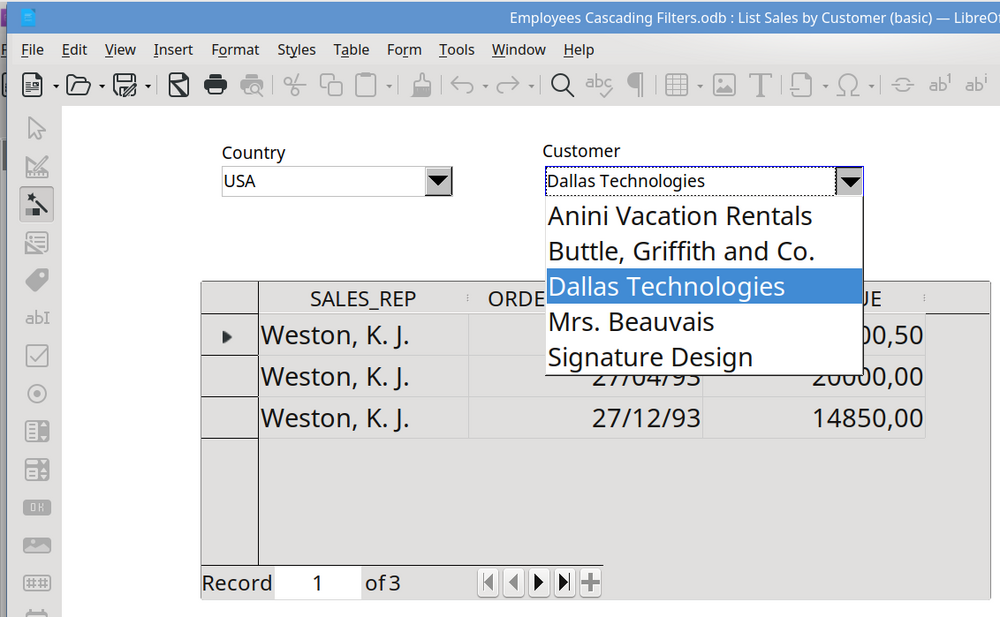Screen dimensions: 1000x617
Task: Open Find and Replace magnifier
Action: [x=562, y=85]
